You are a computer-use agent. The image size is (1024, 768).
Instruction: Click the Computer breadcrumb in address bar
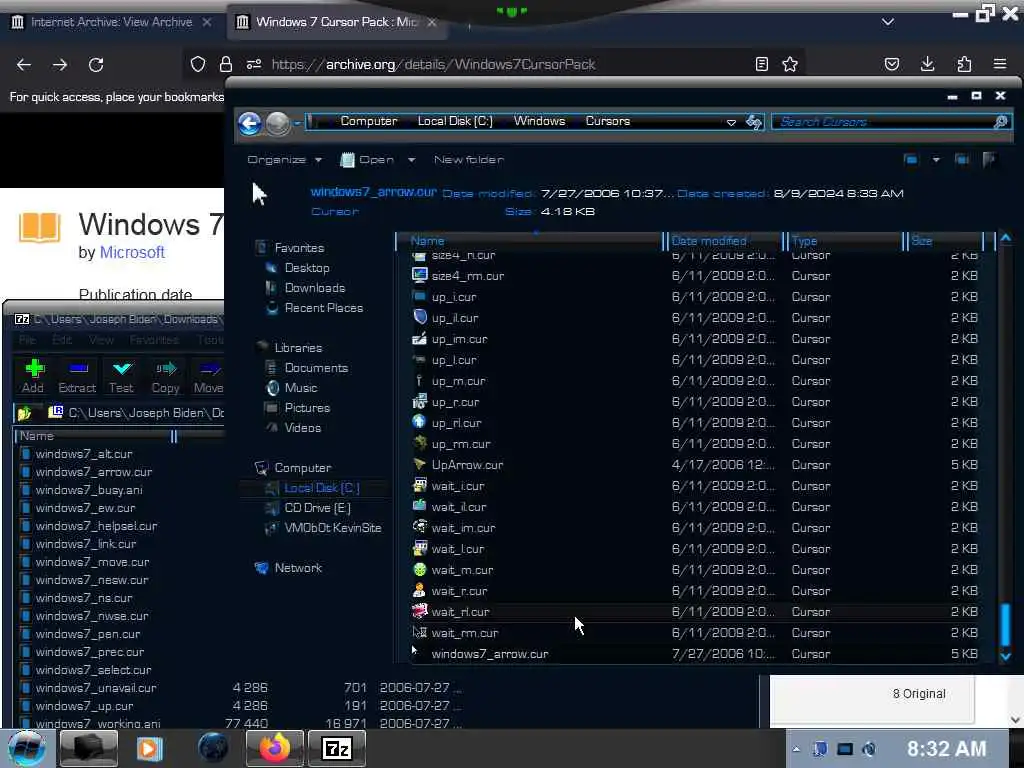368,121
